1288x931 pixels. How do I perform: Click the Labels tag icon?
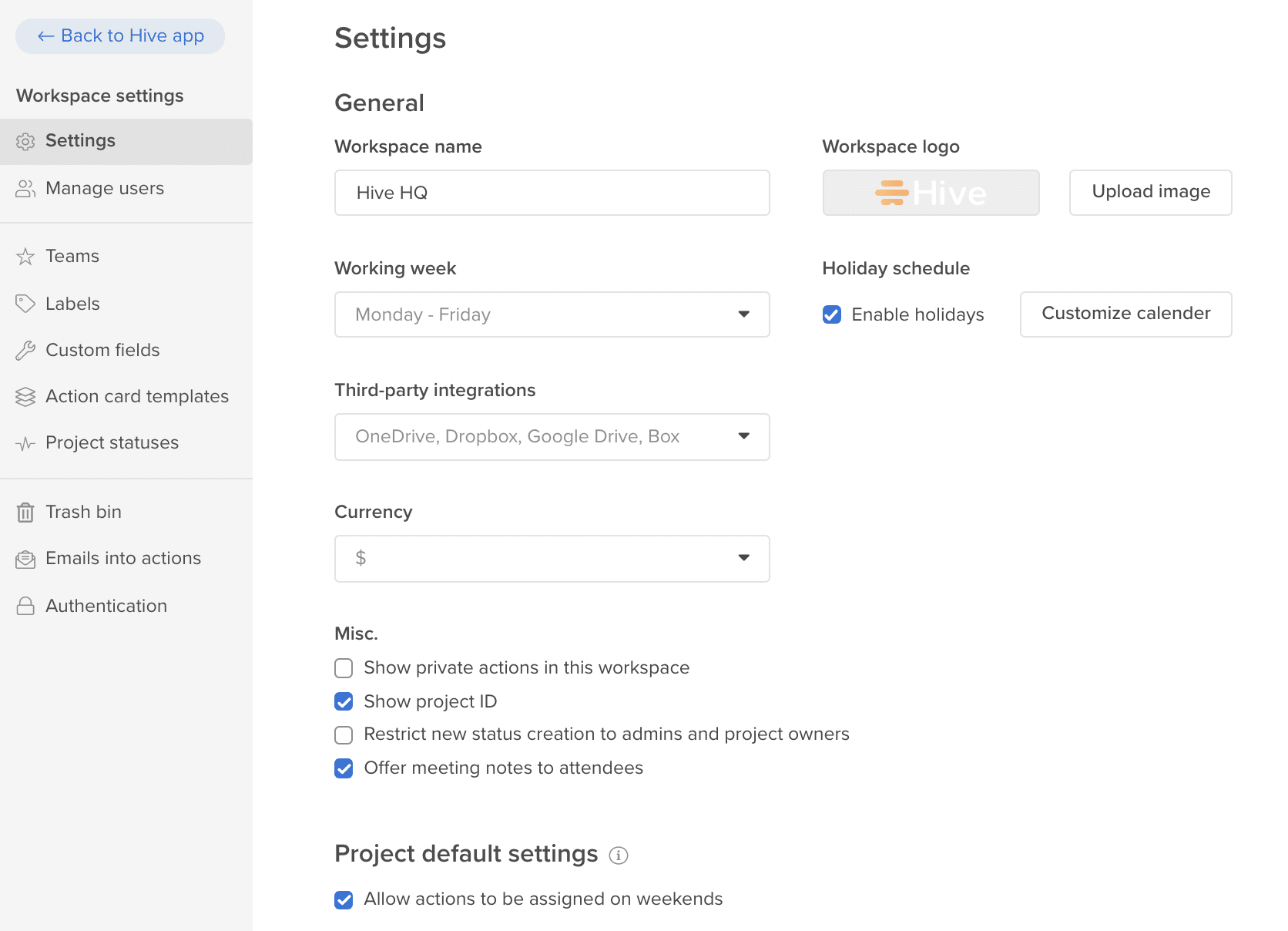[25, 303]
